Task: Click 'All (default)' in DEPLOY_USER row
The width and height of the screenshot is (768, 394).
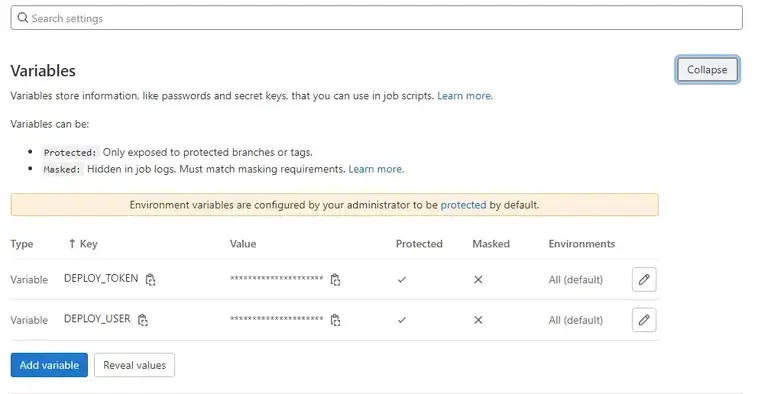Action: 576,320
